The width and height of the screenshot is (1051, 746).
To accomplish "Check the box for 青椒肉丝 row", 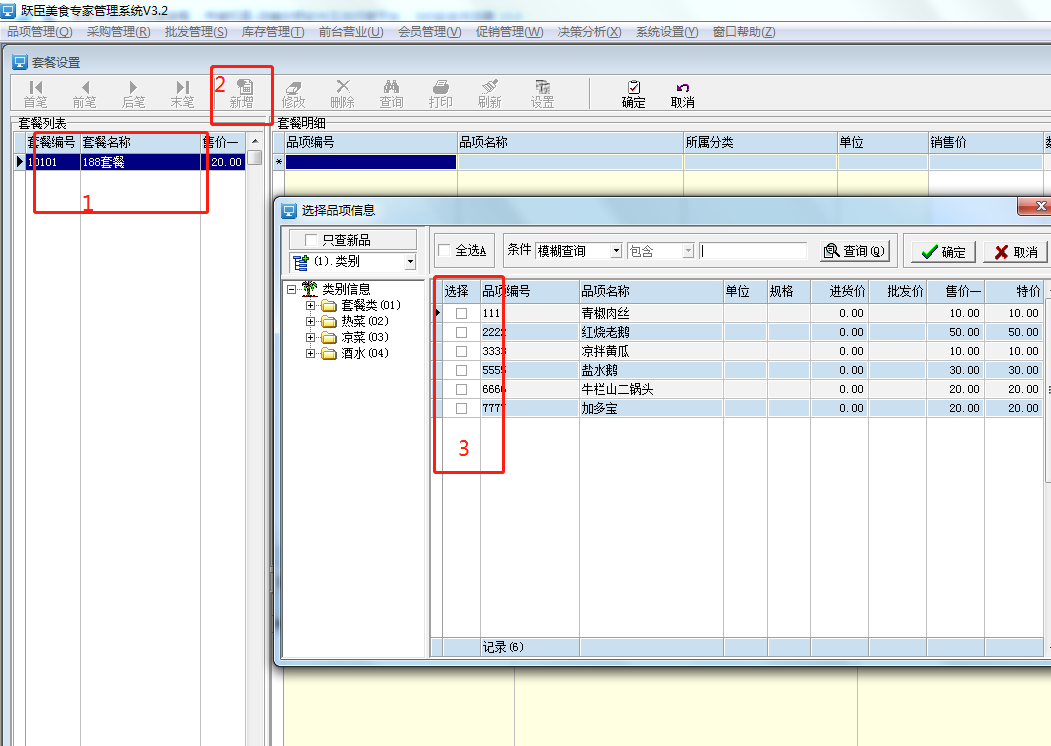I will (x=461, y=313).
